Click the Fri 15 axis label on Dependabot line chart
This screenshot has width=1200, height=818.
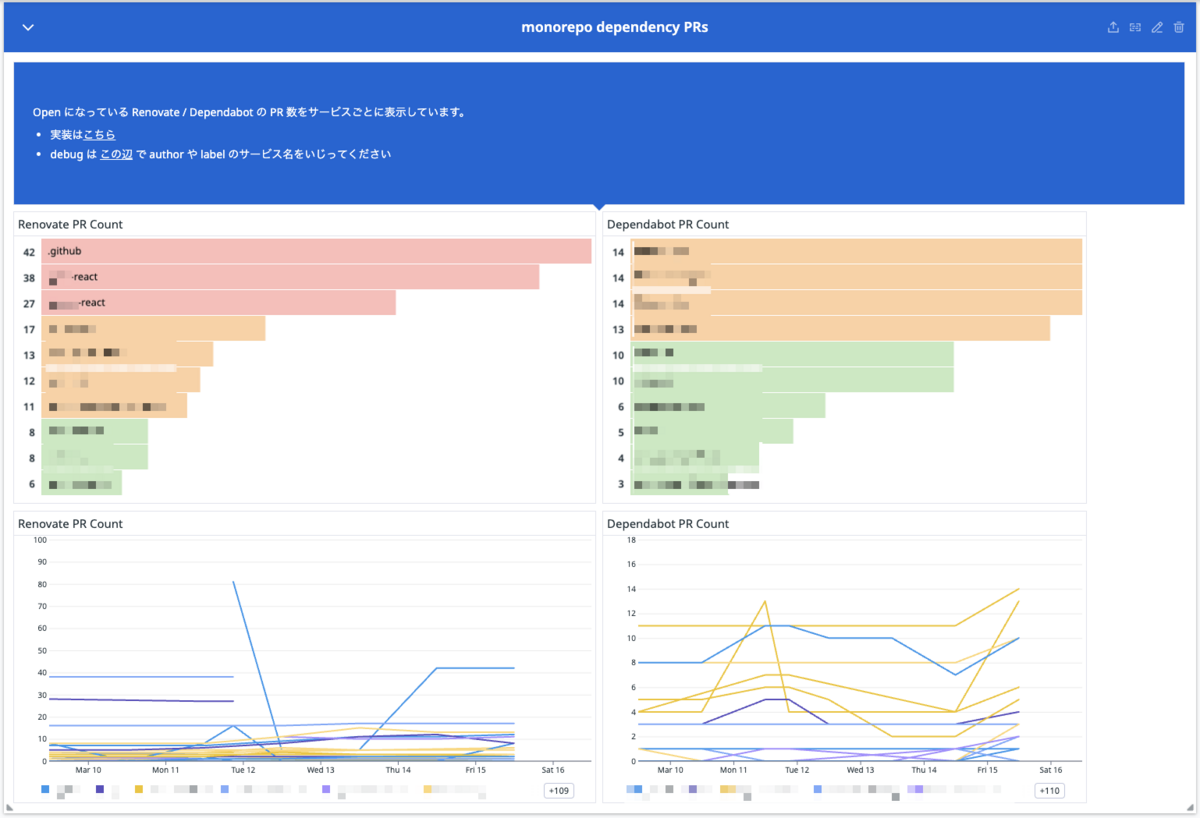pyautogui.click(x=987, y=770)
